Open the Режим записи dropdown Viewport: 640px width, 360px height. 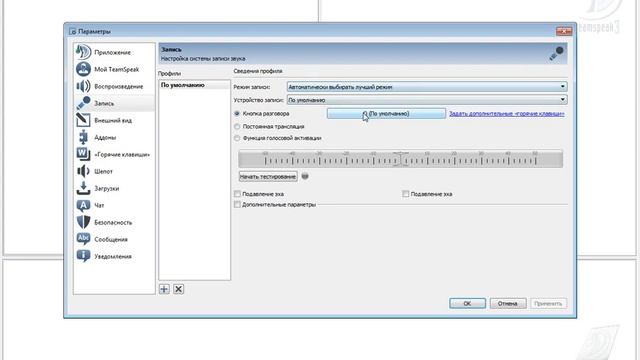[x=427, y=87]
